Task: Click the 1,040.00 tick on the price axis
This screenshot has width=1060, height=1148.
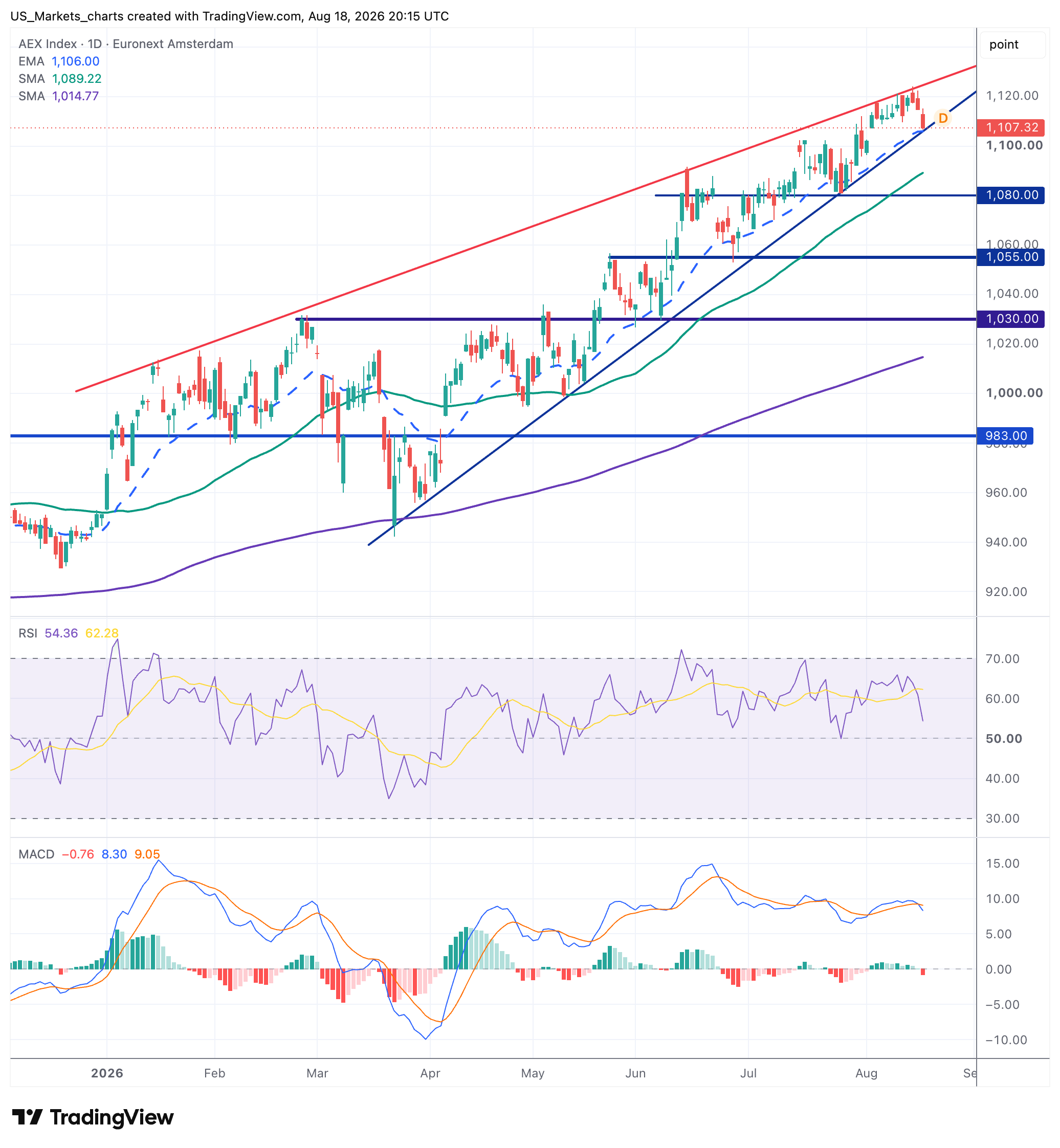Action: (x=1012, y=294)
